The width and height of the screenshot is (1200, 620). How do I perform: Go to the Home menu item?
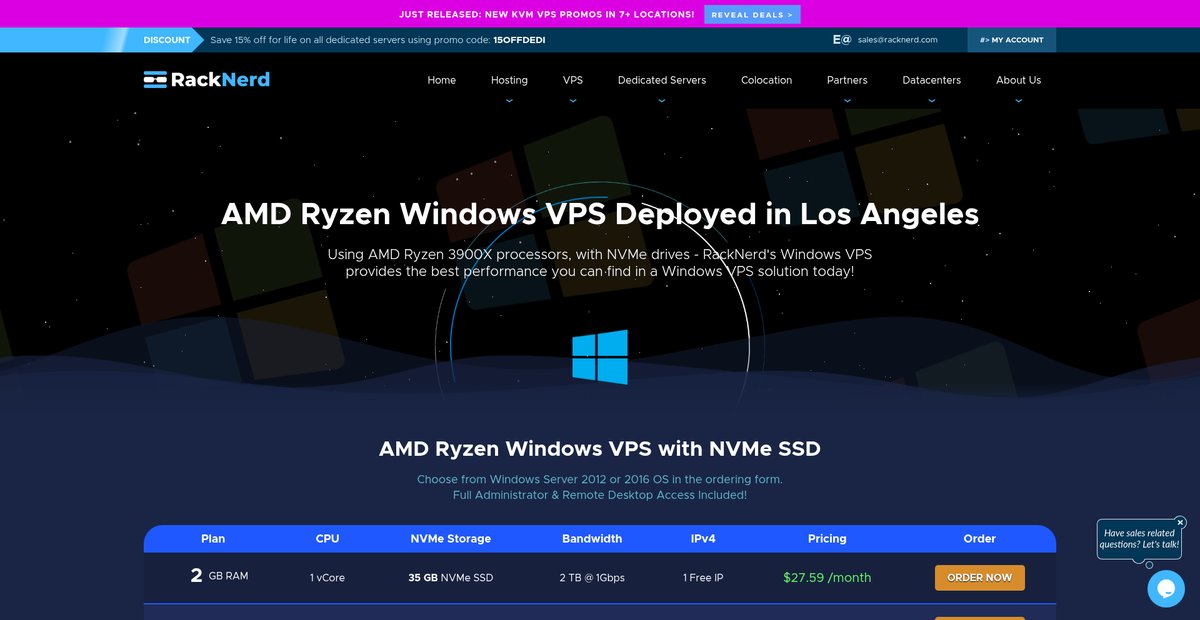(441, 80)
